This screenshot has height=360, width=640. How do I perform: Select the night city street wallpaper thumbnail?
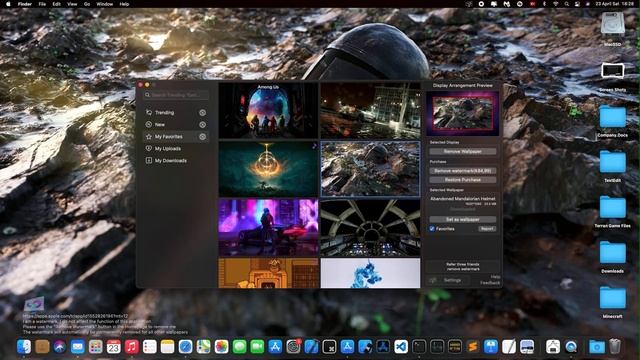(370, 111)
